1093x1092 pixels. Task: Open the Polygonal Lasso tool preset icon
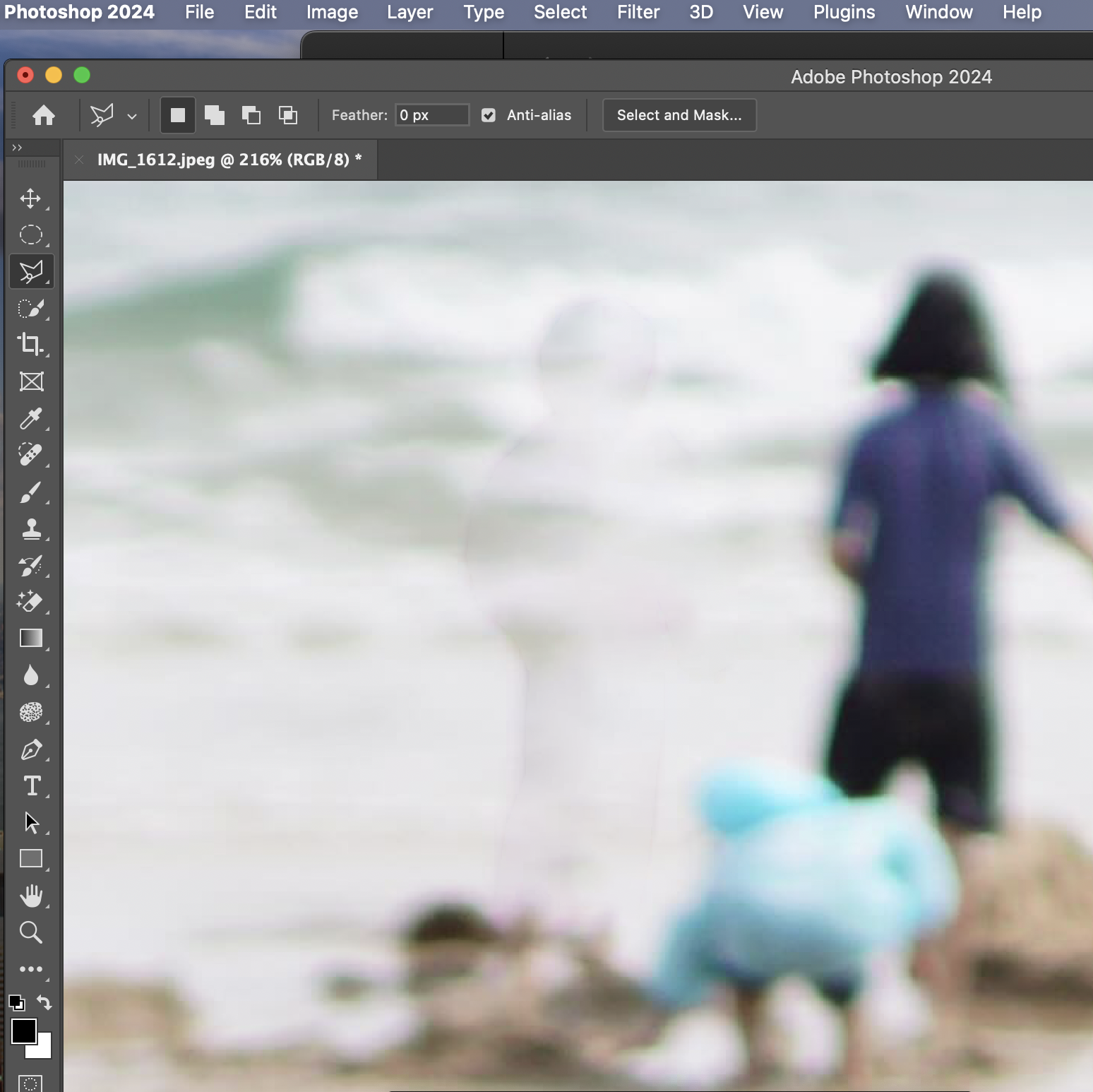(102, 115)
